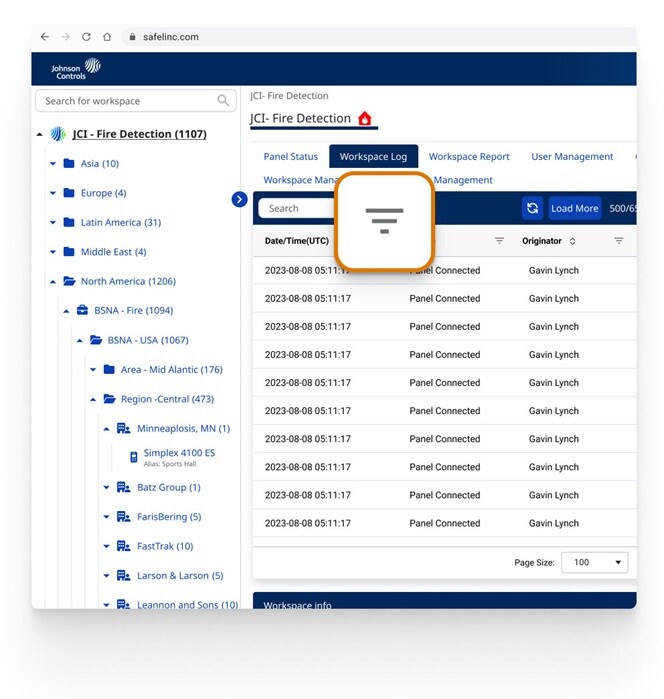This screenshot has height=699, width=664.
Task: Click the Batz Group building icon
Action: [124, 487]
